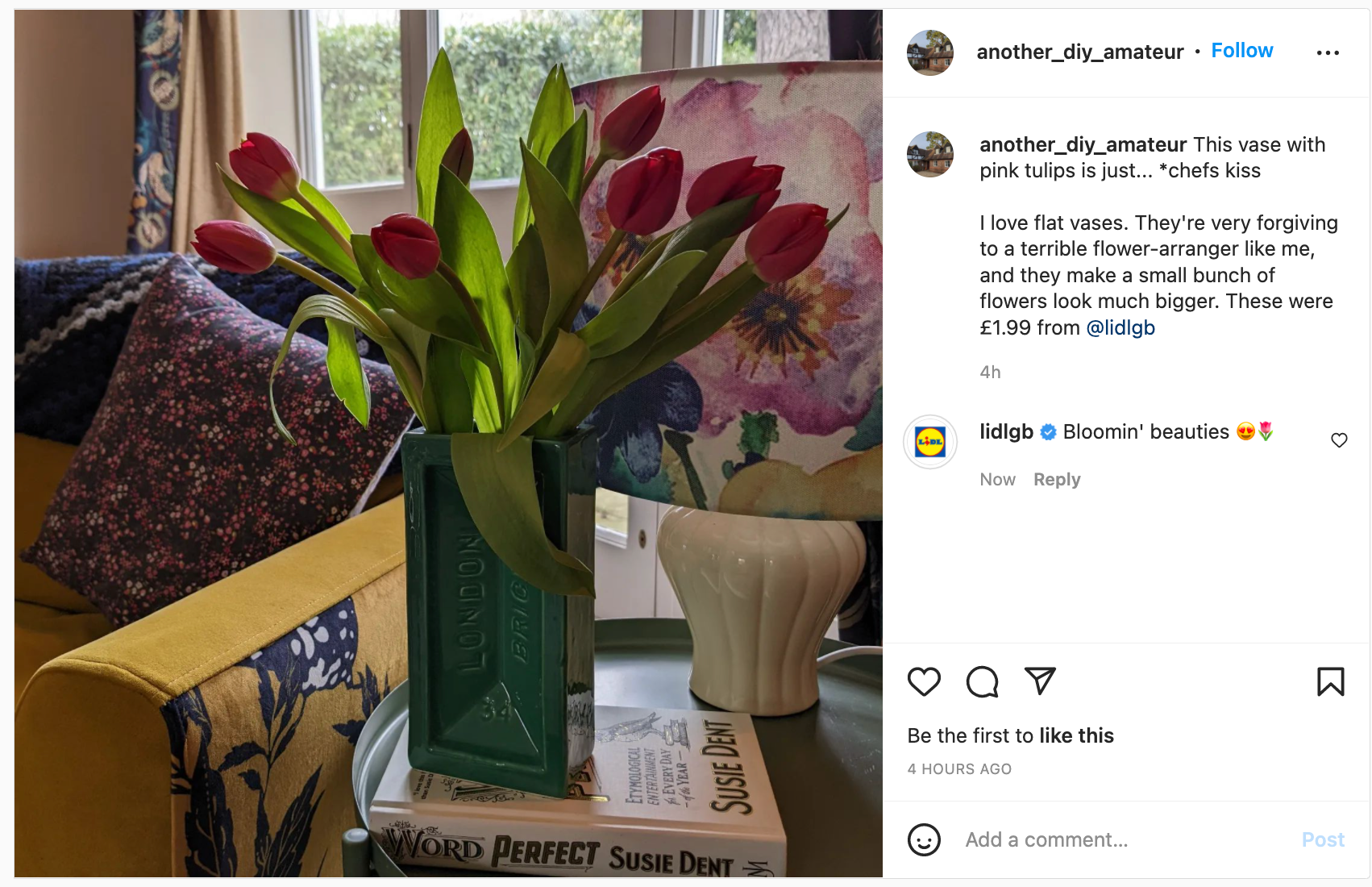Click lidlgb's verified badge
This screenshot has height=887, width=1372.
(x=1048, y=432)
